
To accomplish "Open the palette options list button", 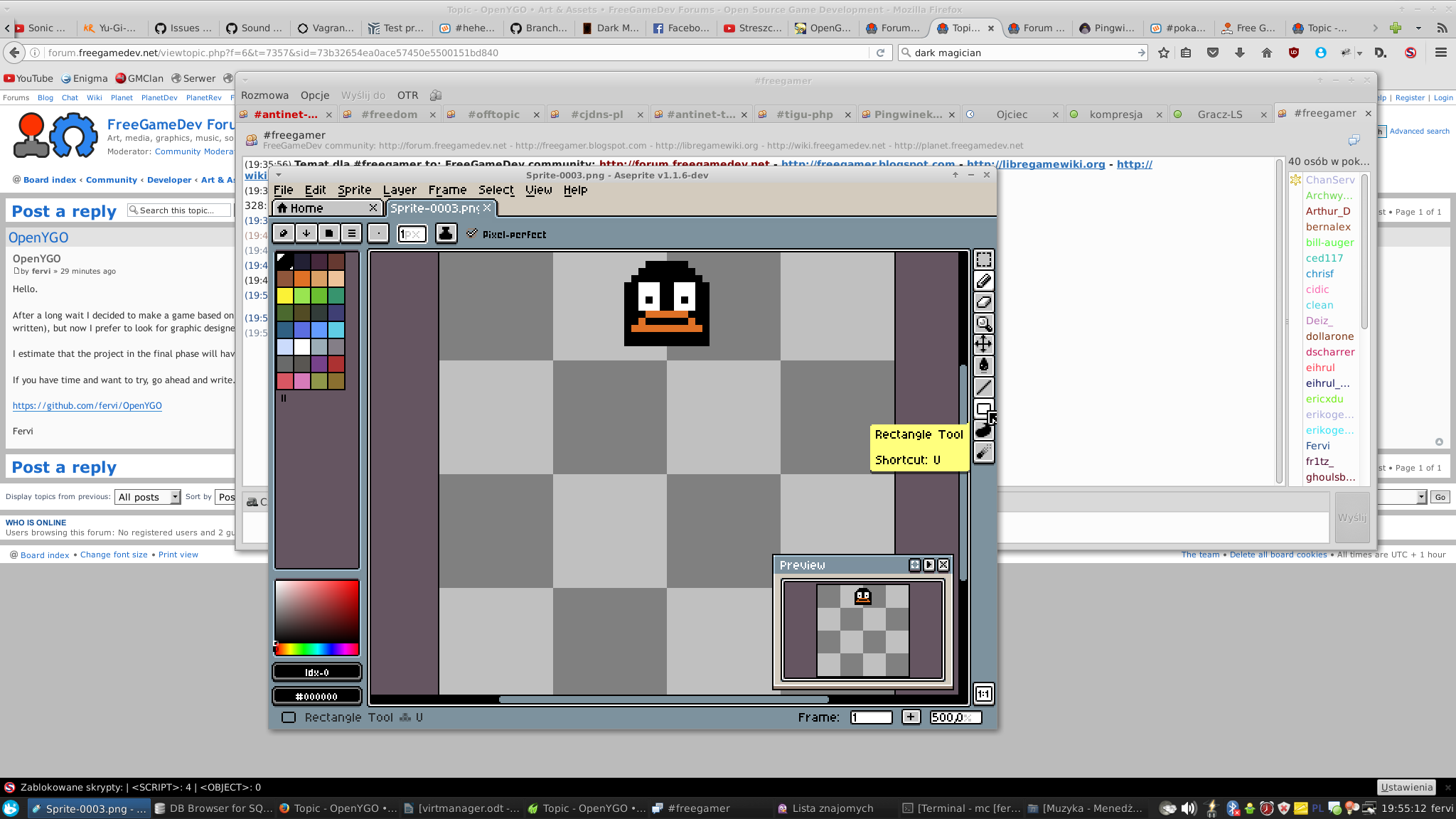I will click(351, 233).
